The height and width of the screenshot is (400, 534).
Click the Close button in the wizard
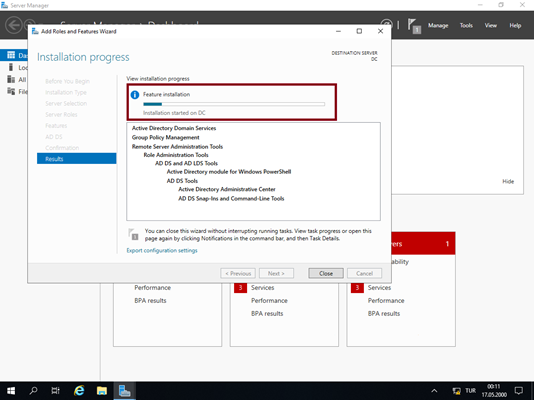(x=326, y=273)
